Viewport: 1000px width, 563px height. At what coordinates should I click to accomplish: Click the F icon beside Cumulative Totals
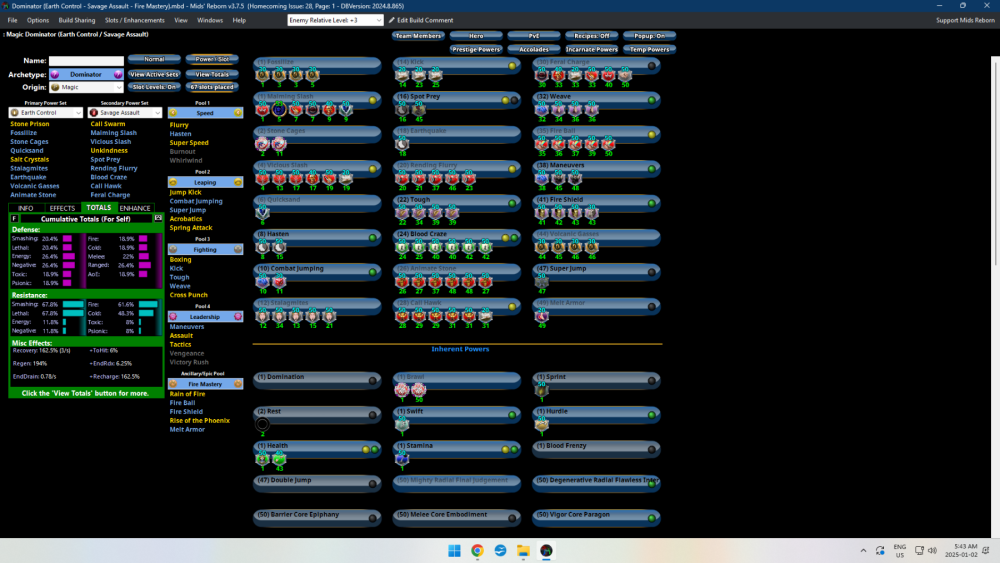[14, 219]
